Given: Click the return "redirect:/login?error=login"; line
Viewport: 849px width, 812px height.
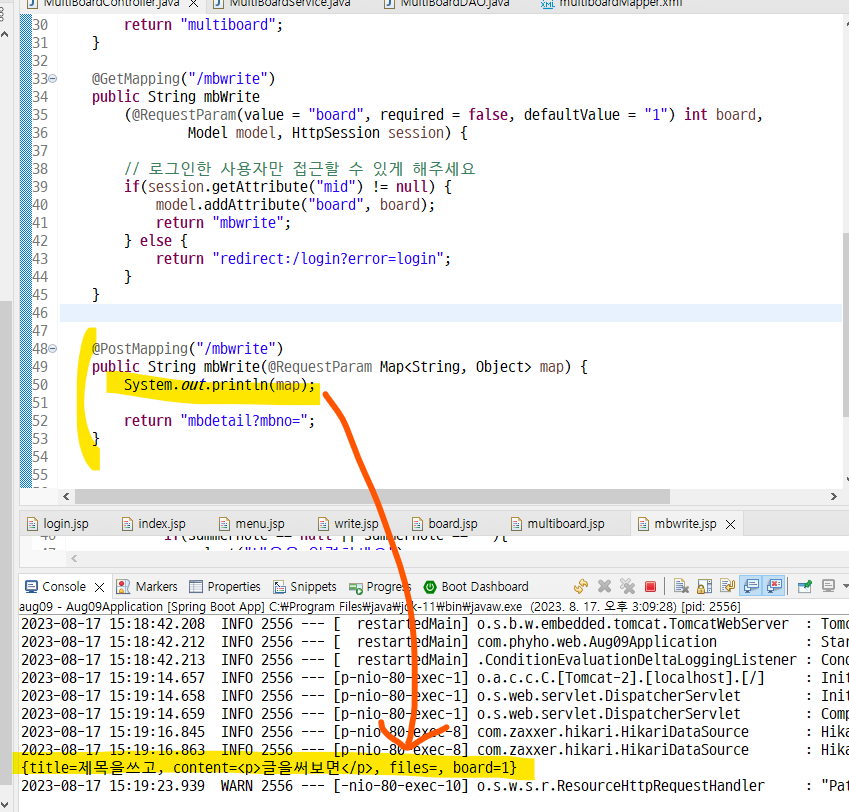Looking at the screenshot, I should [303, 259].
